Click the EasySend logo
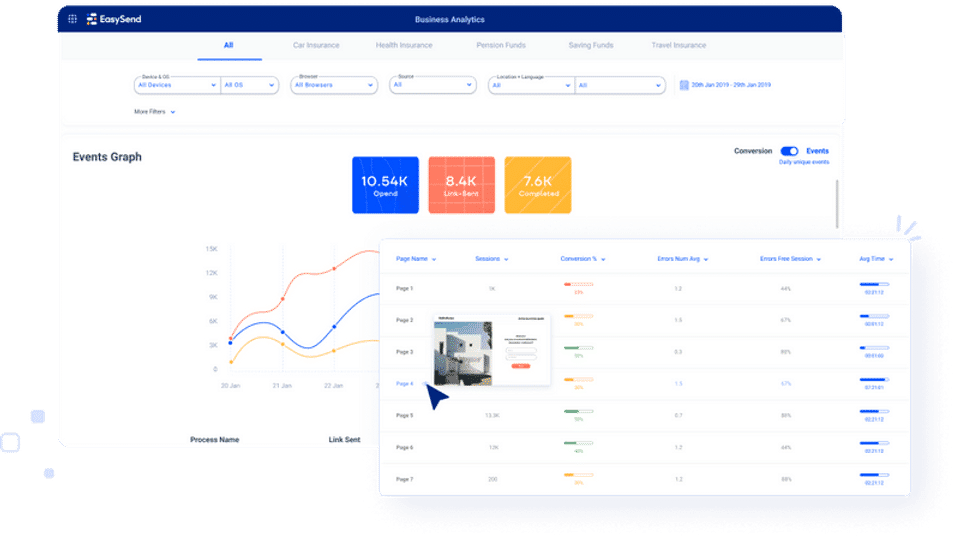 pos(114,19)
